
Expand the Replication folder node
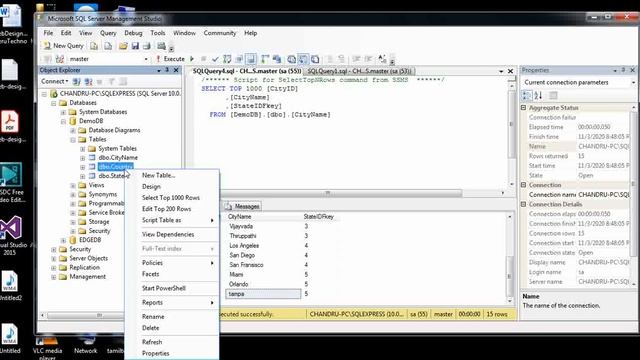[x=53, y=268]
